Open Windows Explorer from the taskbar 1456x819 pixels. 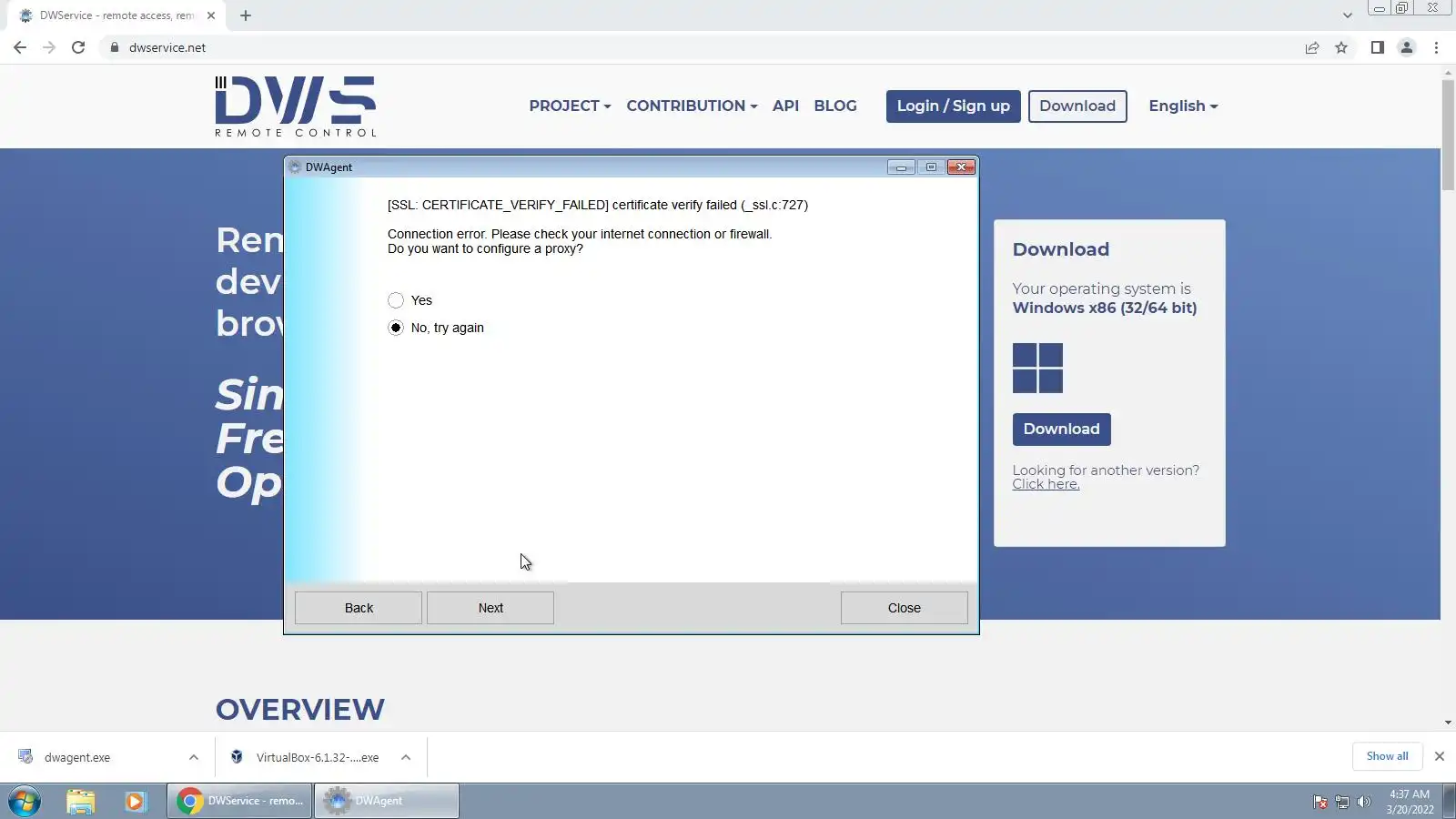click(80, 801)
